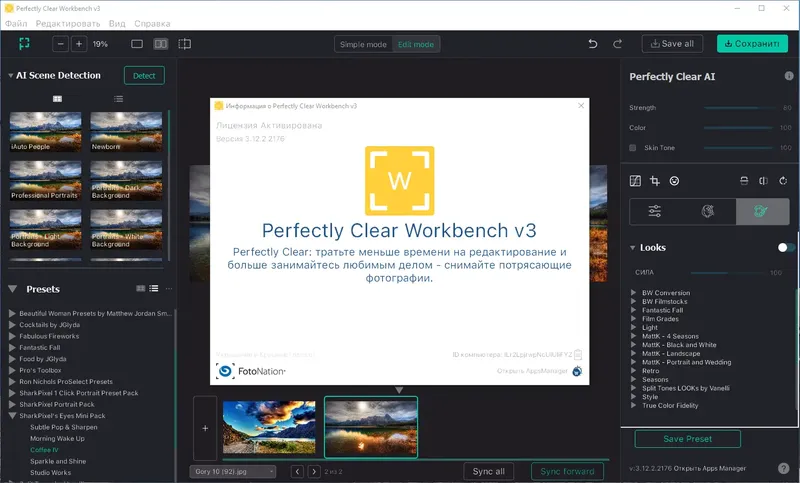Image resolution: width=800 pixels, height=483 pixels.
Task: Open AppsManager globe icon in dialog
Action: pyautogui.click(x=577, y=371)
